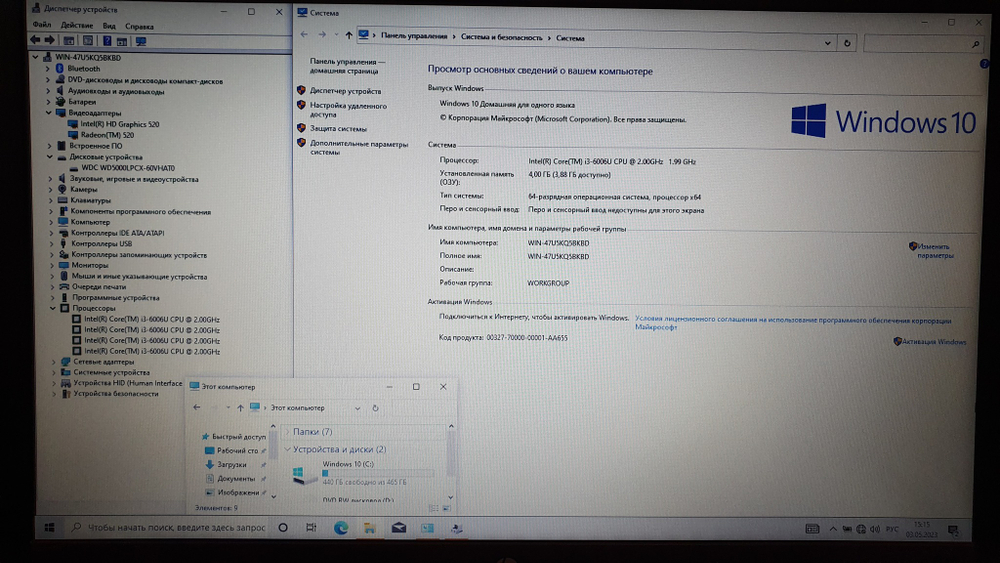Open Microsoft license agreement terms link
The width and height of the screenshot is (1000, 563).
pyautogui.click(x=792, y=323)
